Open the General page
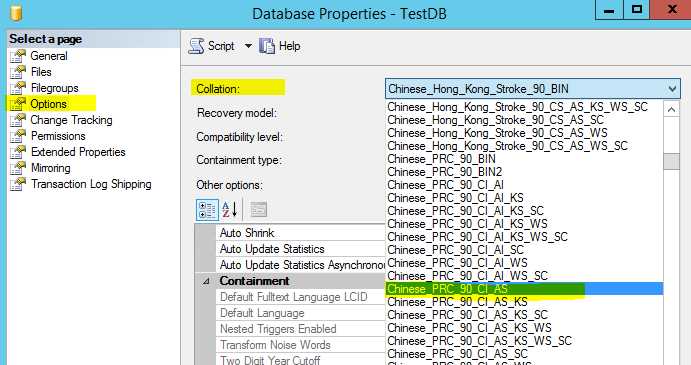The image size is (691, 365). pyautogui.click(x=49, y=56)
